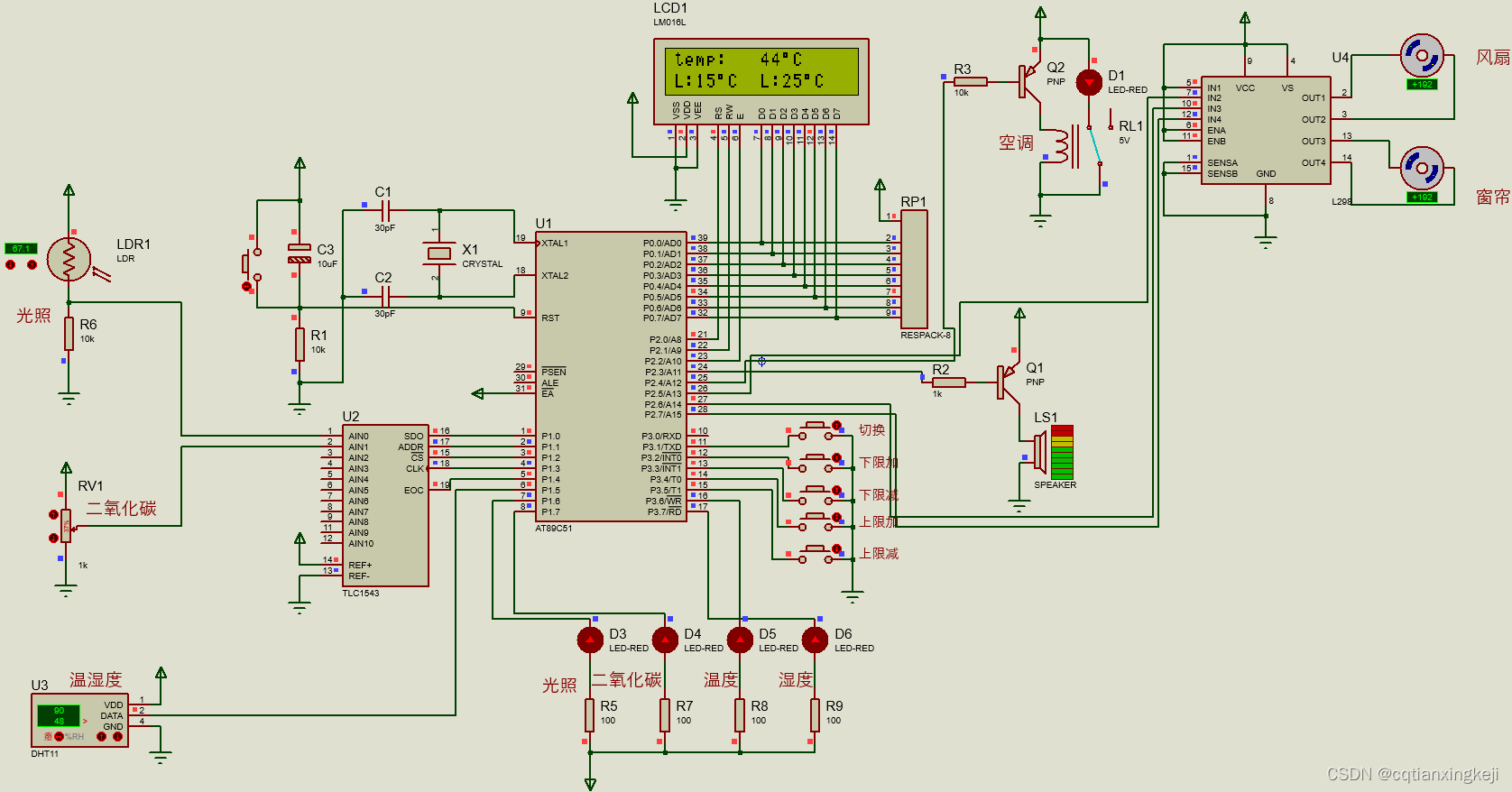Decrease RV1 potentiometer with lower arrow
This screenshot has width=1512, height=792.
[x=53, y=539]
